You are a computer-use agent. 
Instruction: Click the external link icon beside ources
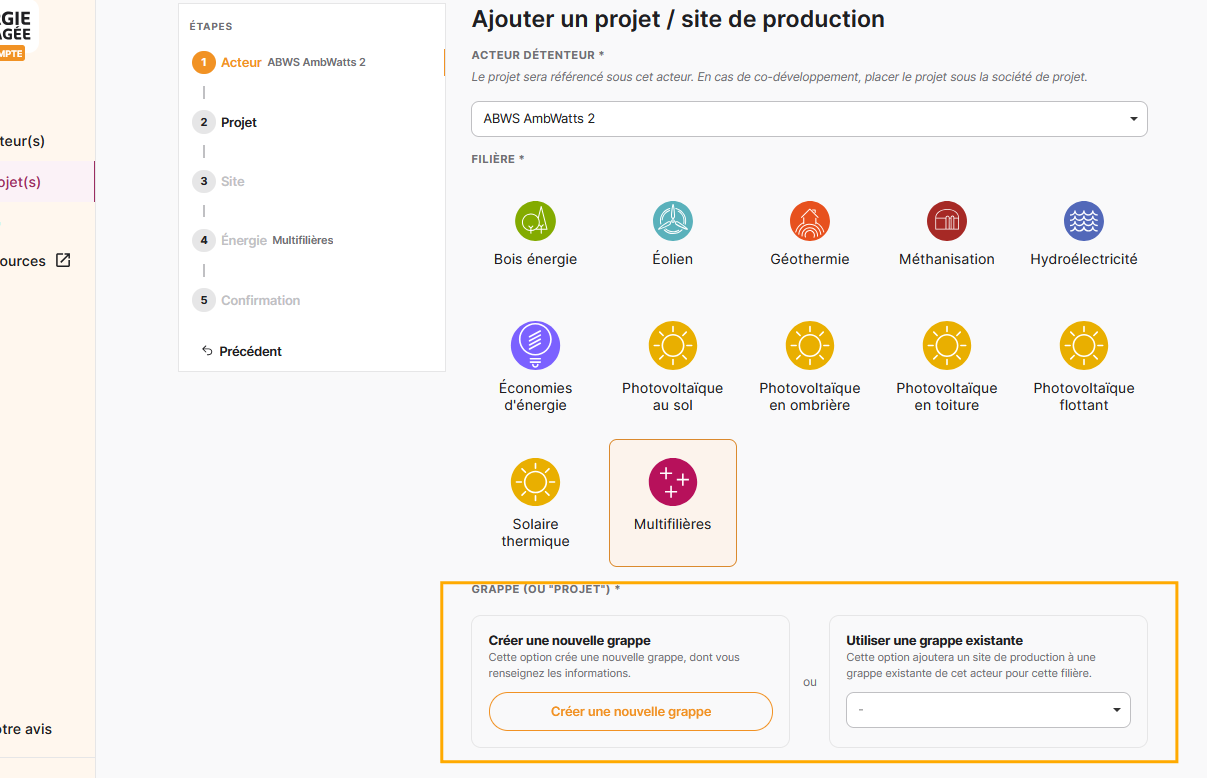click(63, 260)
